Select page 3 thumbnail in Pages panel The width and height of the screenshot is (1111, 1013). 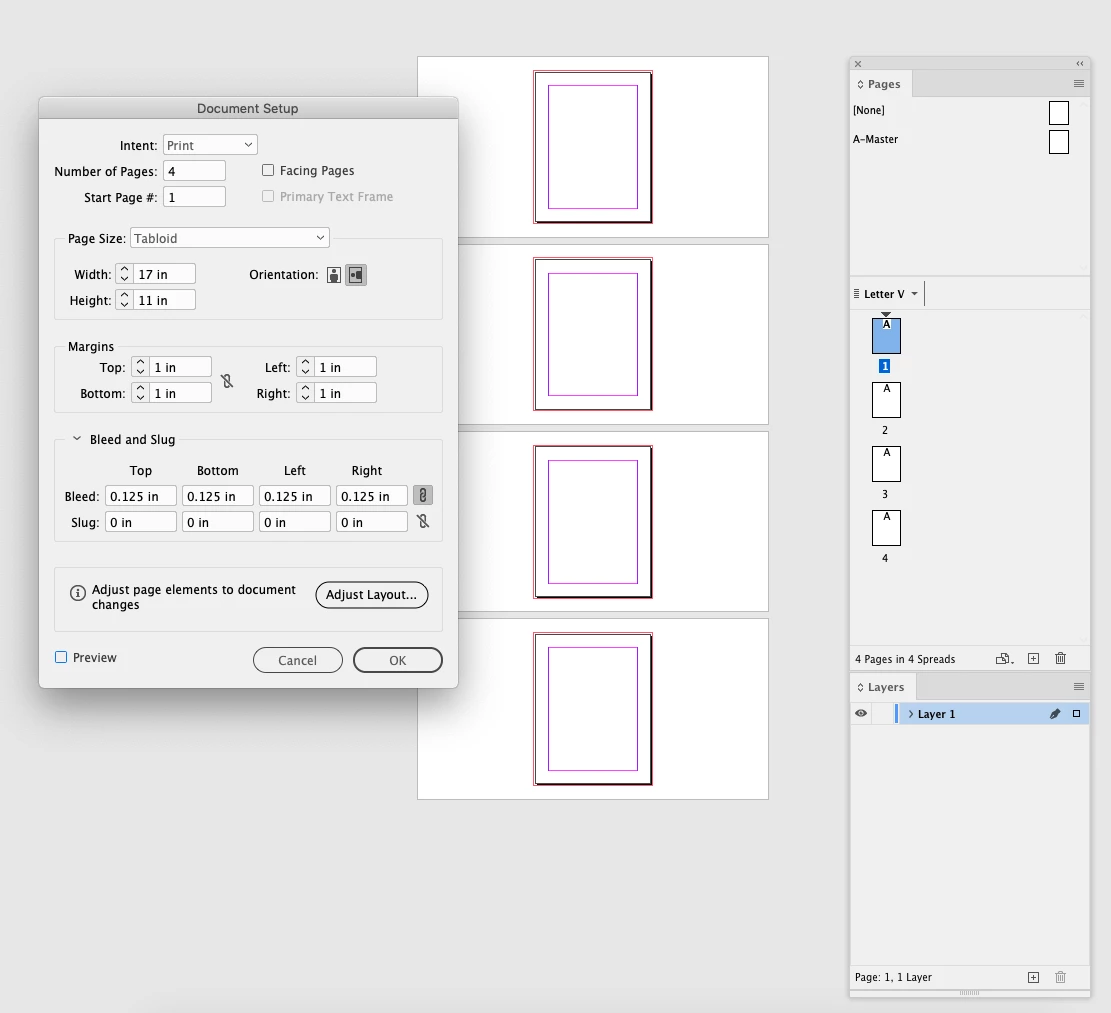pyautogui.click(x=886, y=464)
